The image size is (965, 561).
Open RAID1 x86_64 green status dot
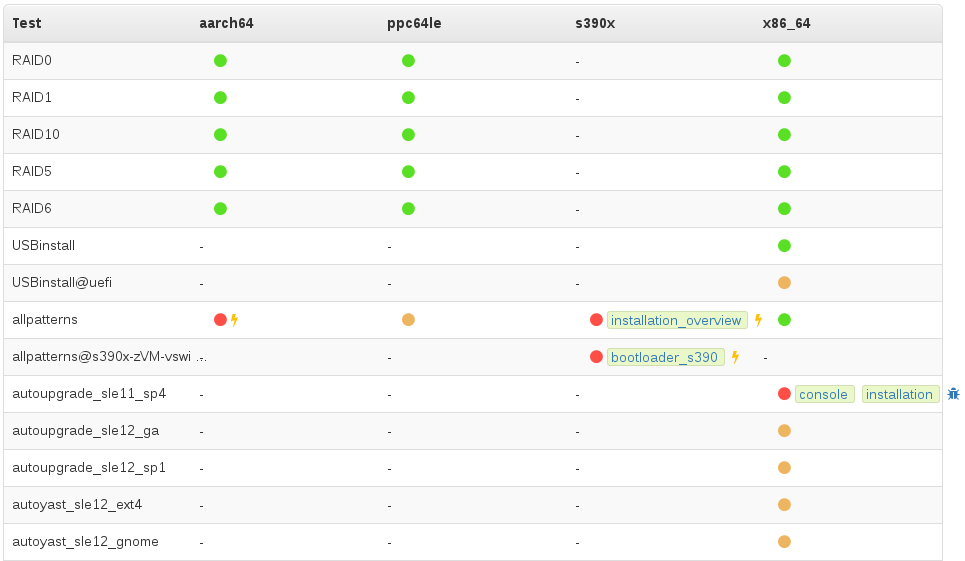784,98
